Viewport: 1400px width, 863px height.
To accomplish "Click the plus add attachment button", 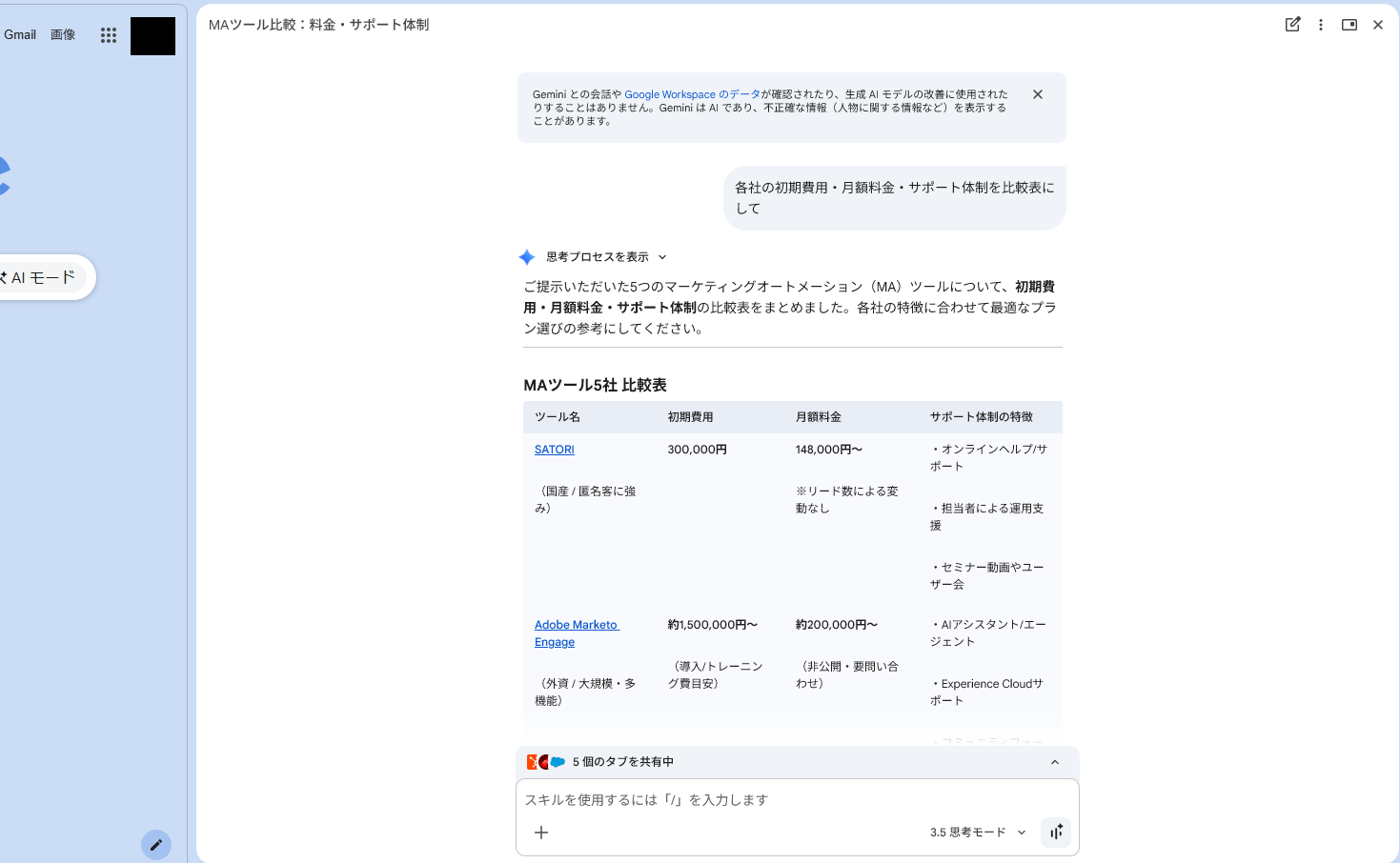I will point(541,833).
